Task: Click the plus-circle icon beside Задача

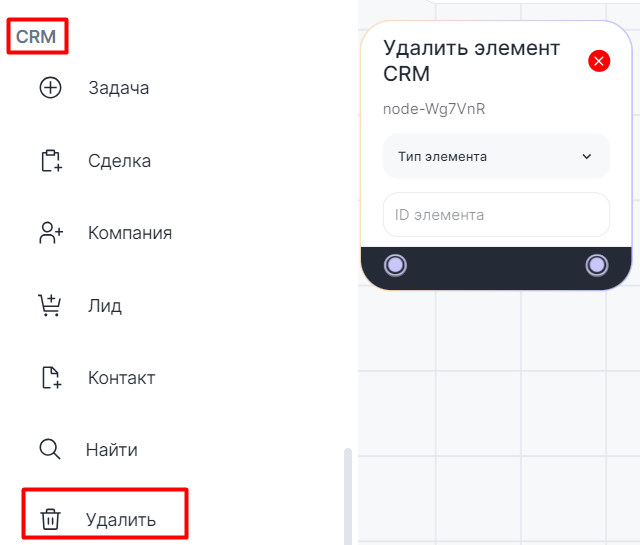Action: [50, 88]
